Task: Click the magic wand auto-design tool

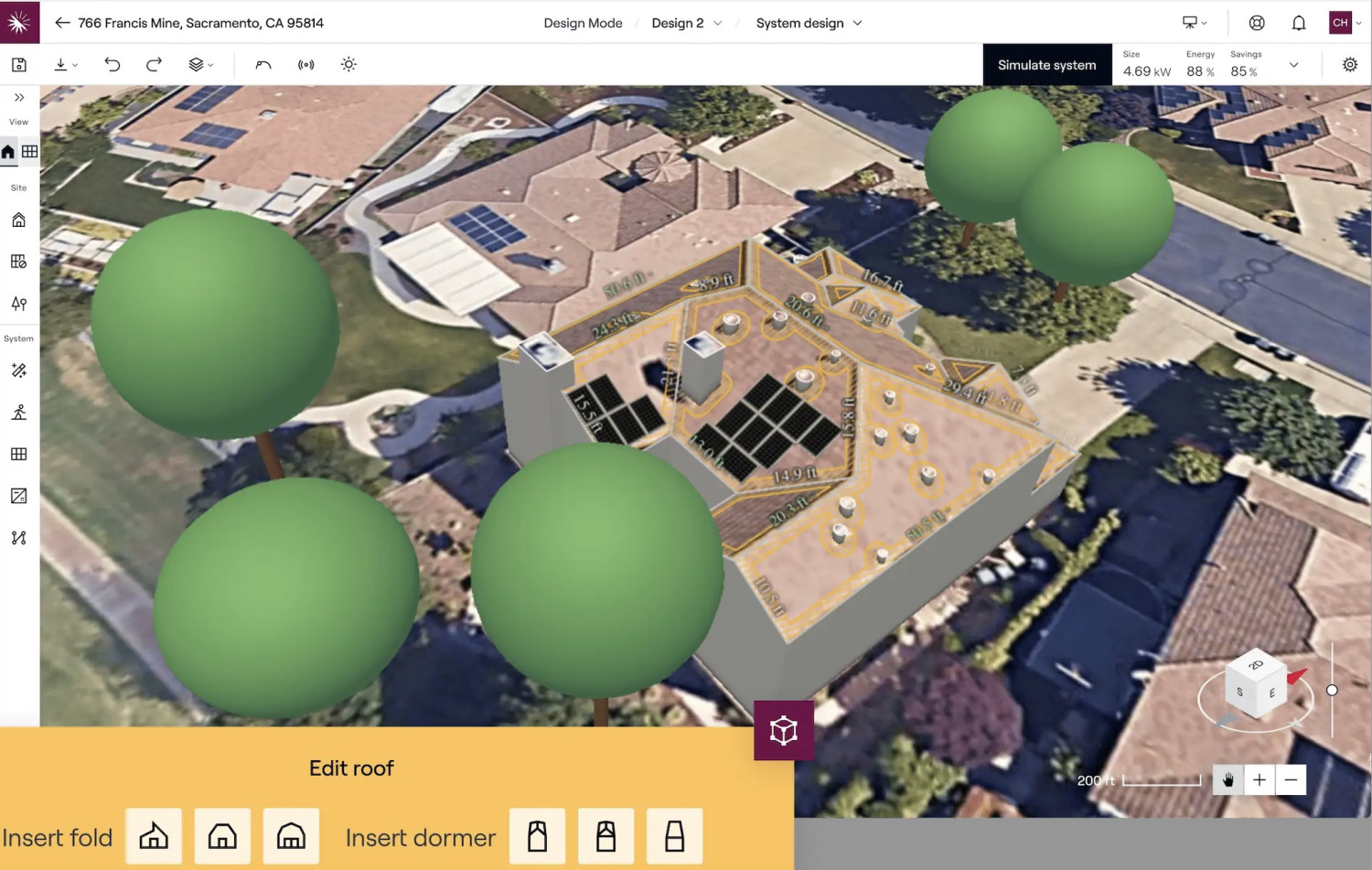Action: (x=18, y=371)
